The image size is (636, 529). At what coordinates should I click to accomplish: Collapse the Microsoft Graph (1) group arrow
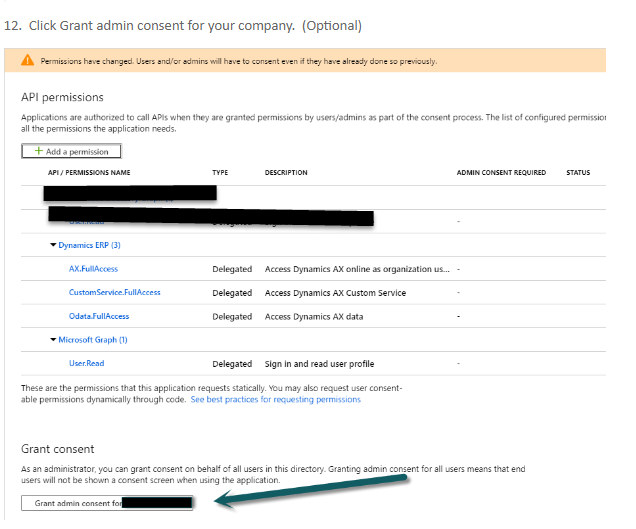[x=53, y=340]
